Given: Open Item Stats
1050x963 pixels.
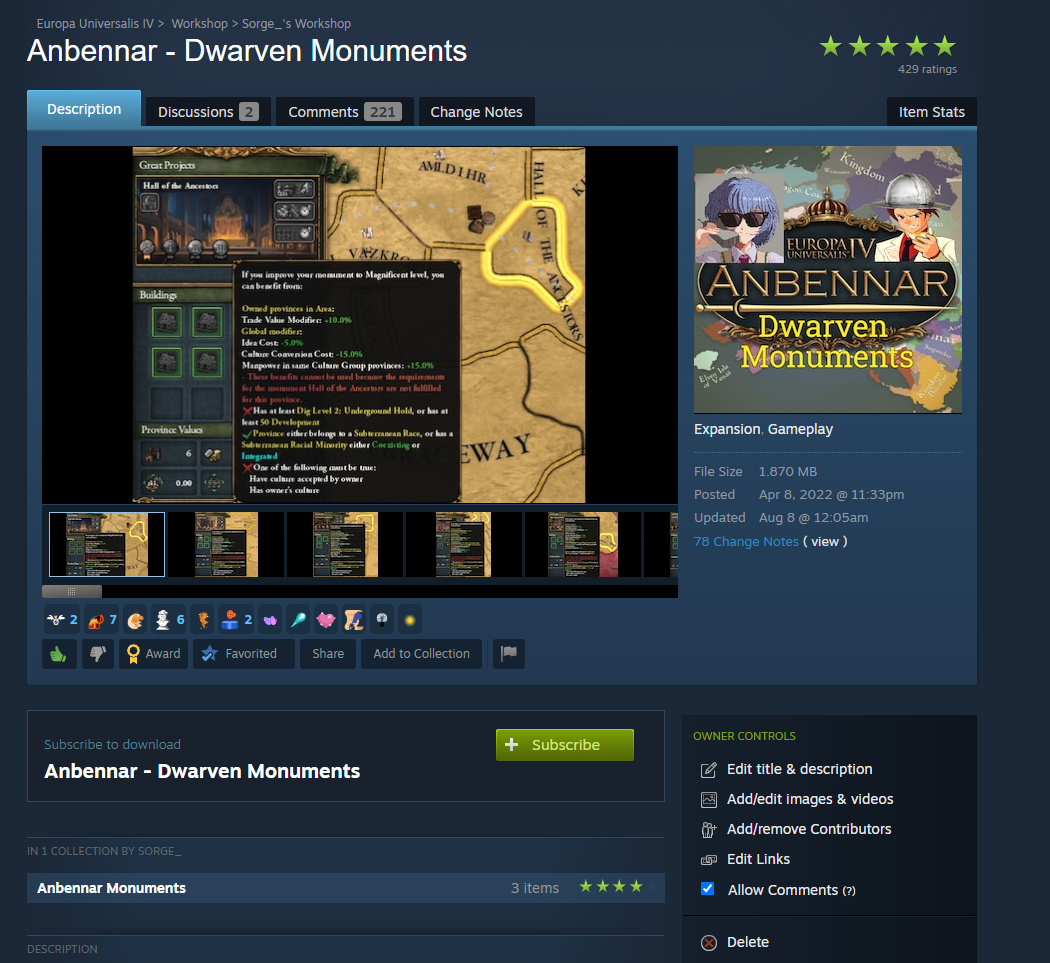Looking at the screenshot, I should (x=931, y=112).
